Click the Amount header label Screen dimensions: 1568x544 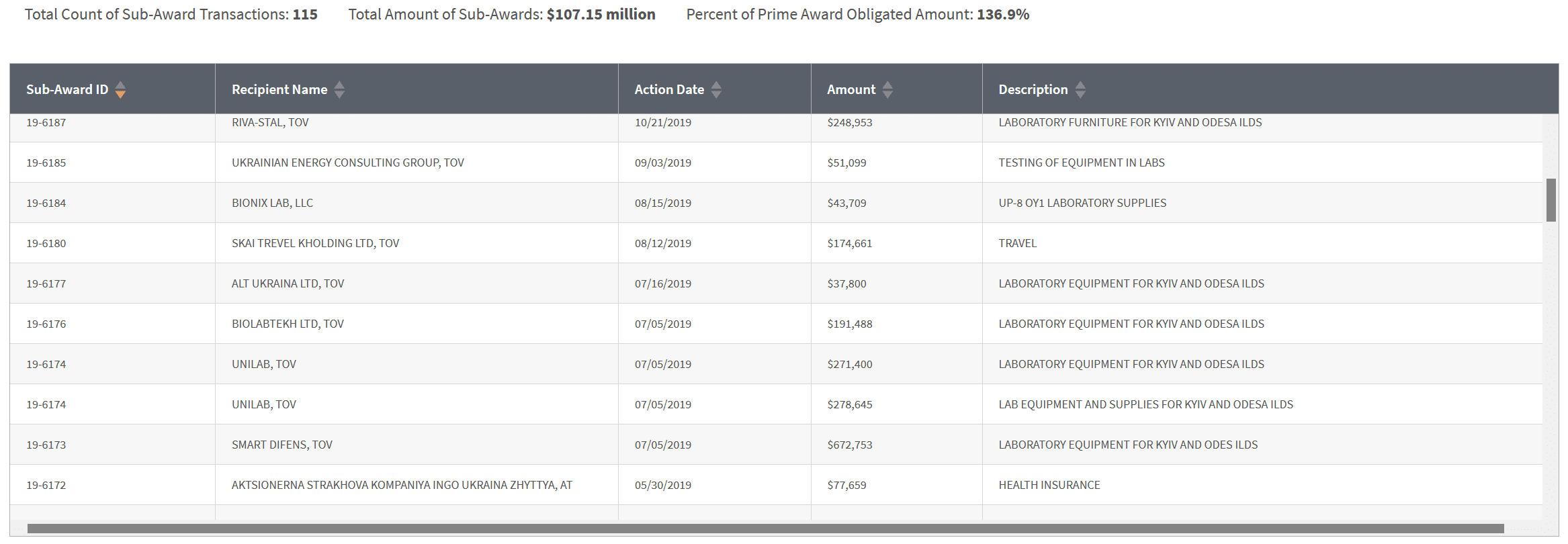851,89
